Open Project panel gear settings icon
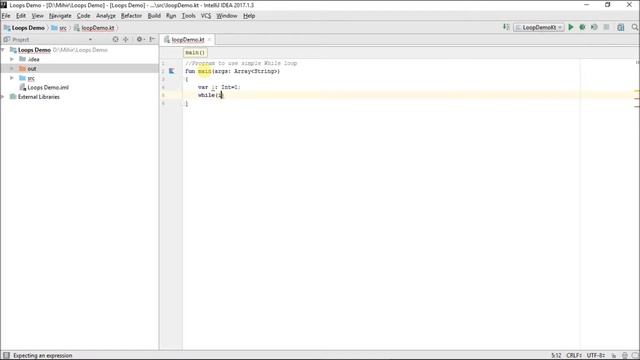The image size is (640, 360). point(140,39)
